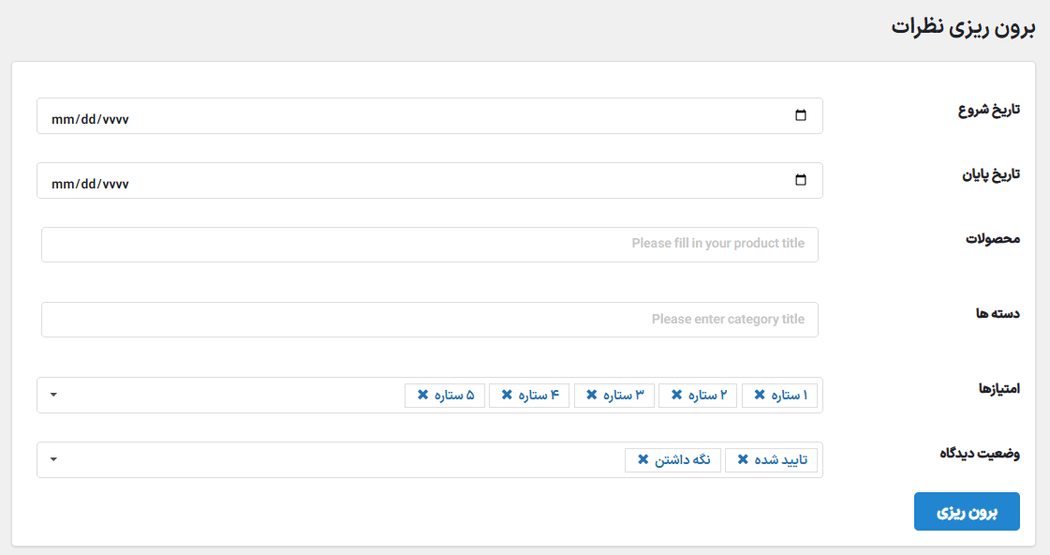Remove the نگه داشتن status tag
This screenshot has height=555, width=1050.
coord(643,460)
